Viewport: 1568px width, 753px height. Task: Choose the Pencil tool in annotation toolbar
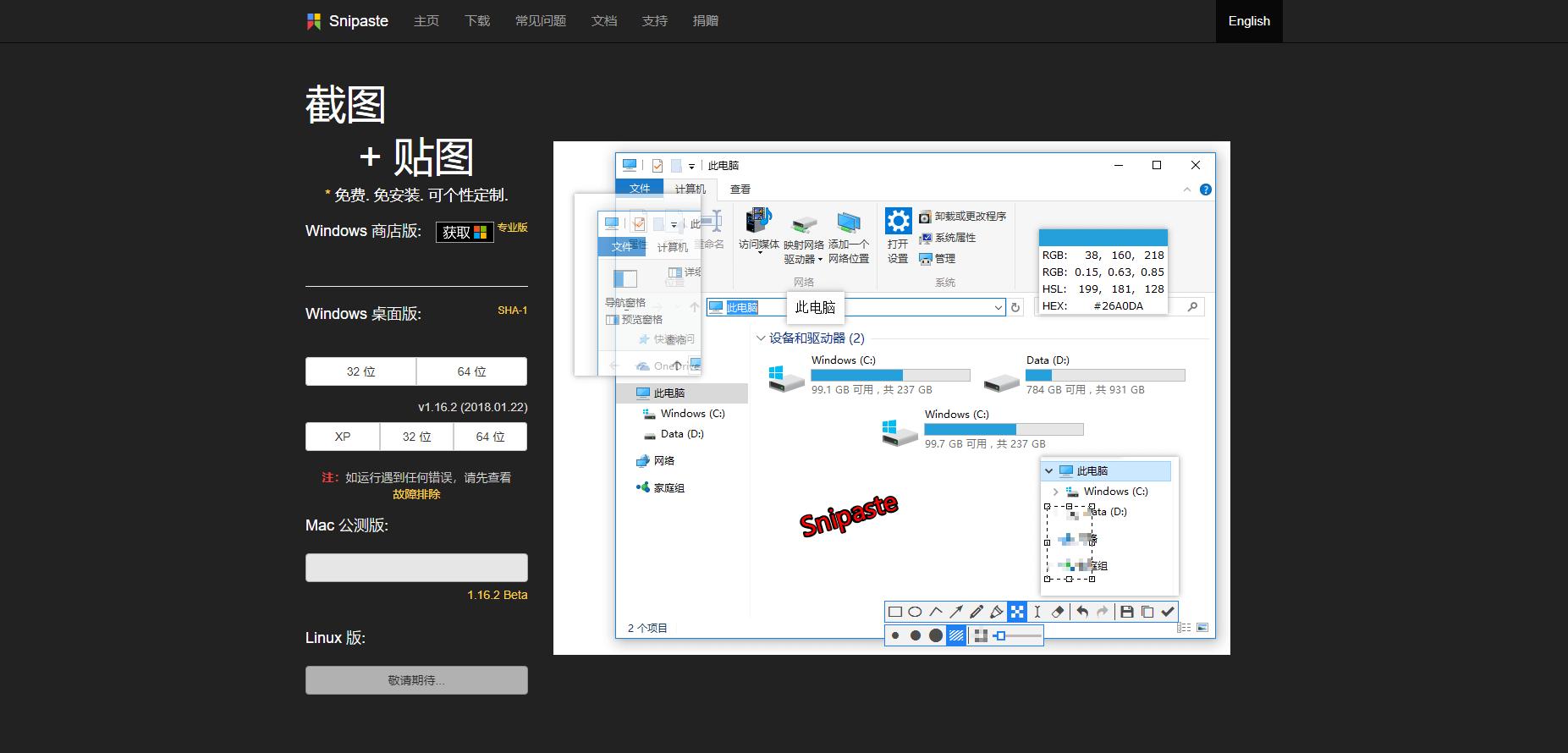click(977, 612)
